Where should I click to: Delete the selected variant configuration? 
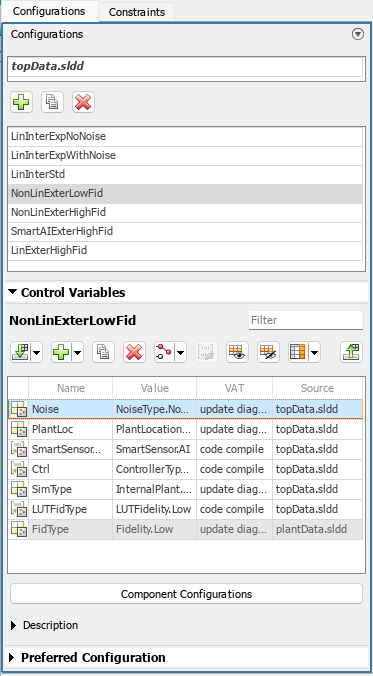point(83,102)
